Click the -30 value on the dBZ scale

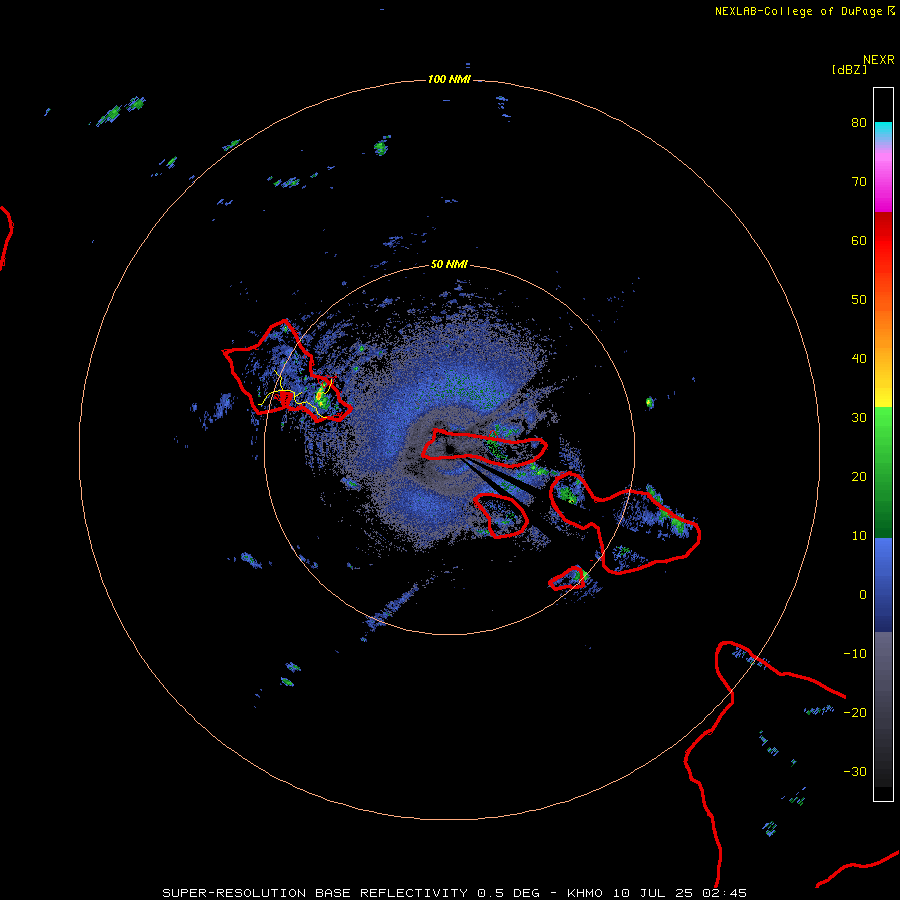click(x=855, y=772)
